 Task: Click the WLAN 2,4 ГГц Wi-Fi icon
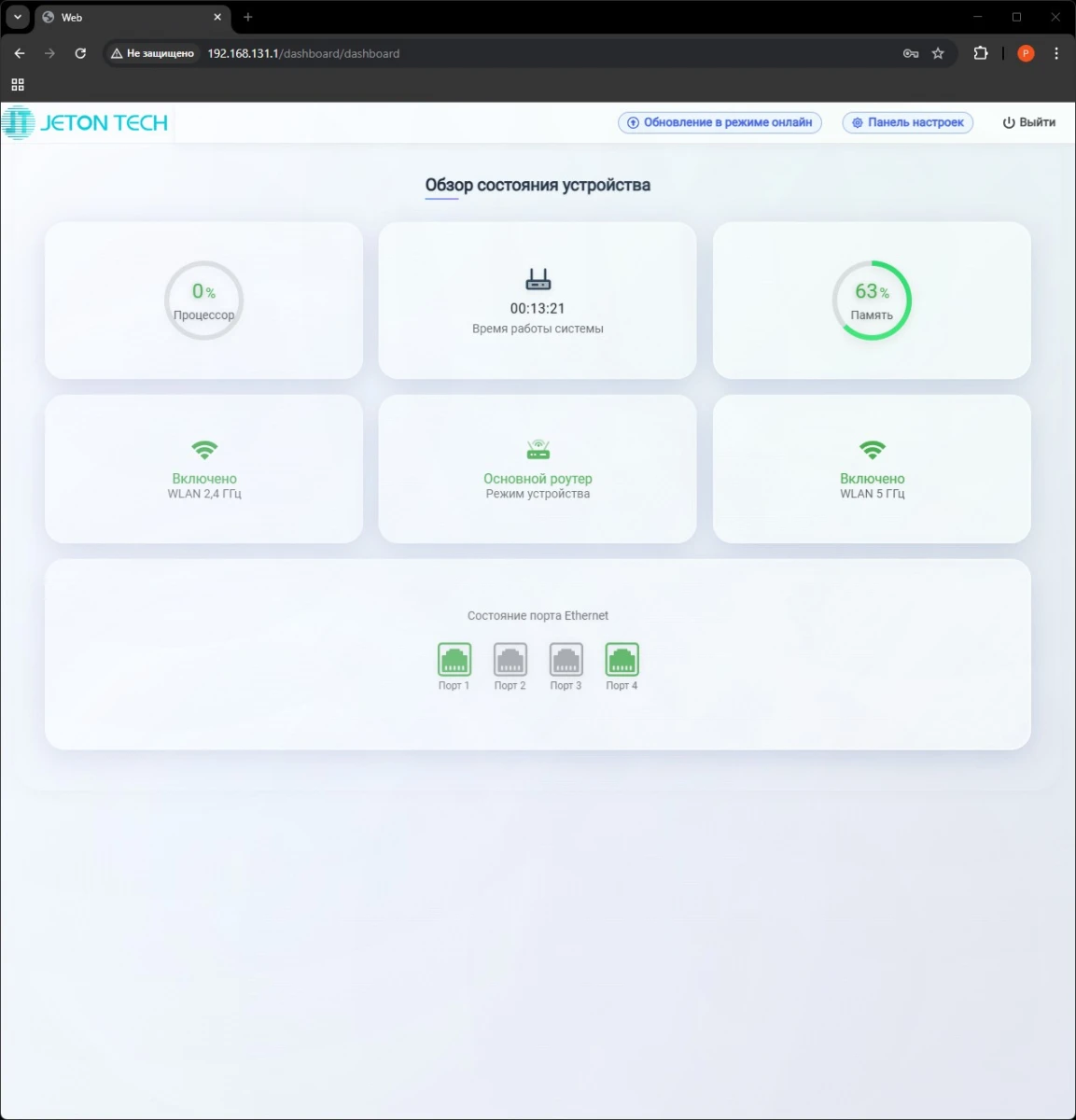204,450
